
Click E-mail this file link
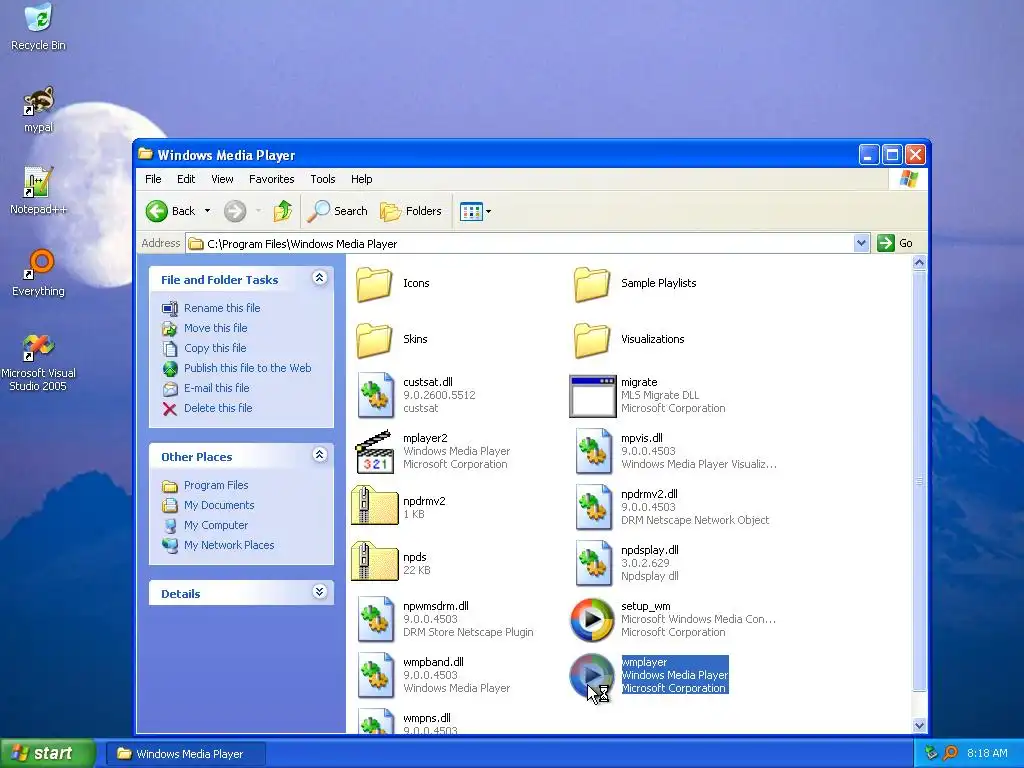point(217,388)
